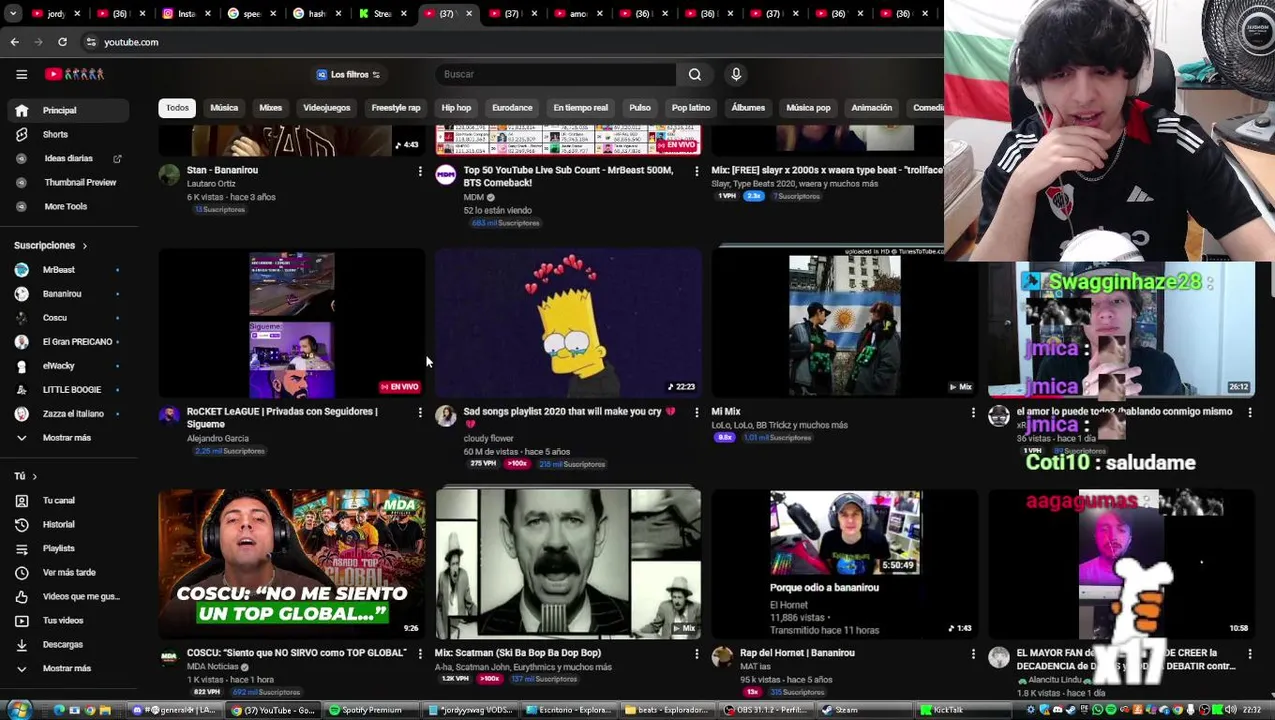Open LITTLE BOOGIE subscription channel
Screen dimensions: 1275x720
pyautogui.click(x=68, y=390)
